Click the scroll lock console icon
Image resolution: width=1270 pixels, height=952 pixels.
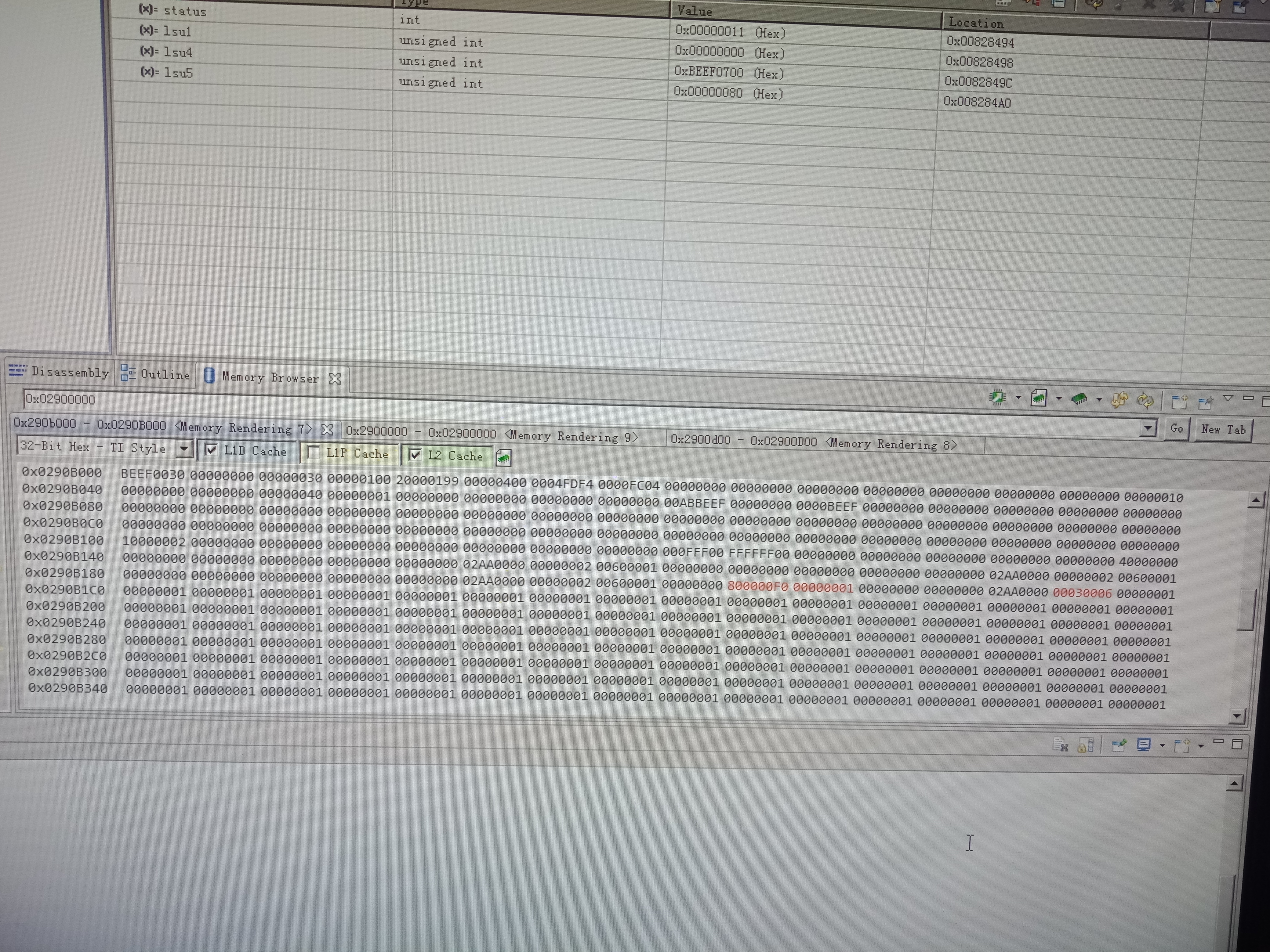[x=1085, y=745]
